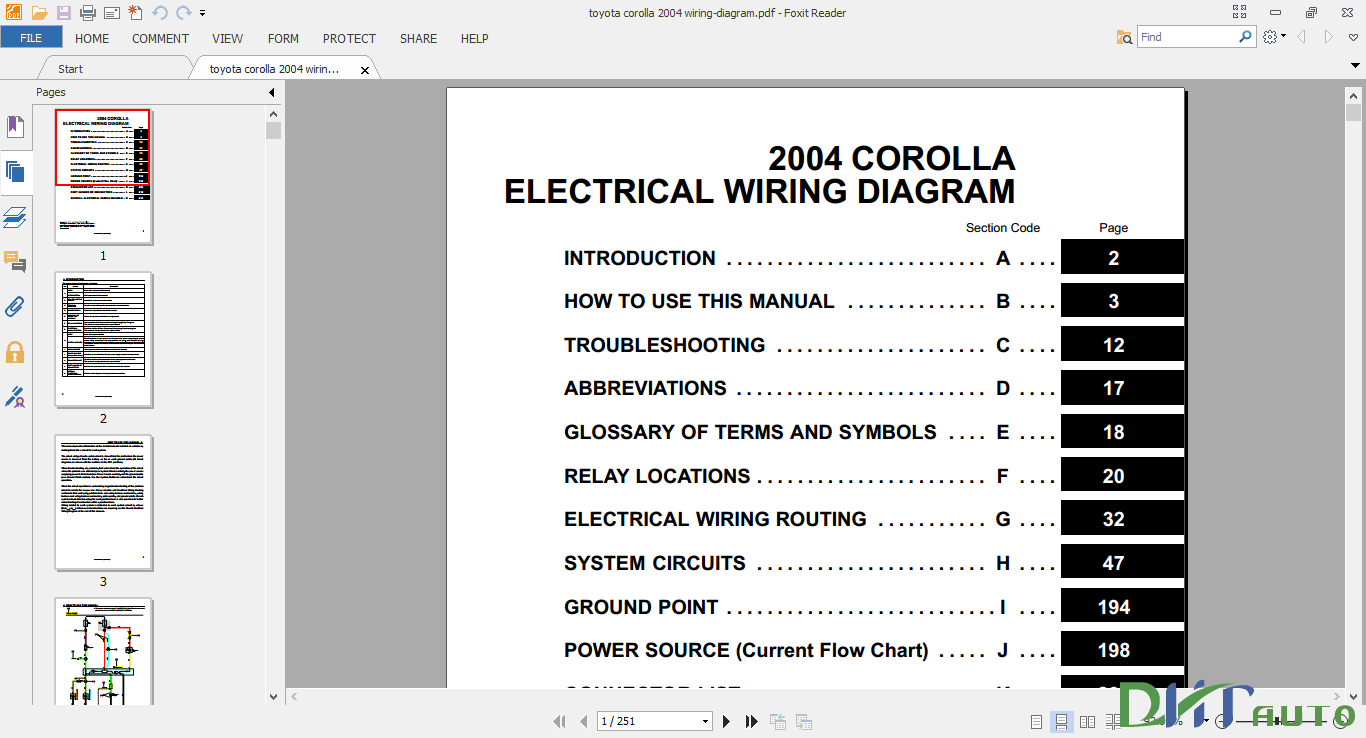Click the advanced search folder icon

coord(1125,37)
